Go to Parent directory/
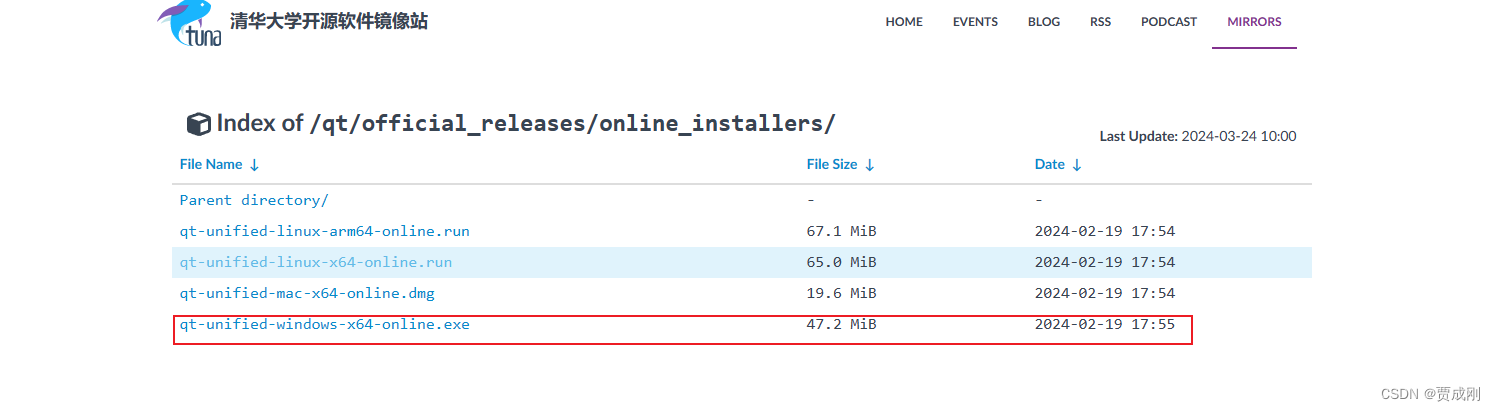 click(254, 200)
